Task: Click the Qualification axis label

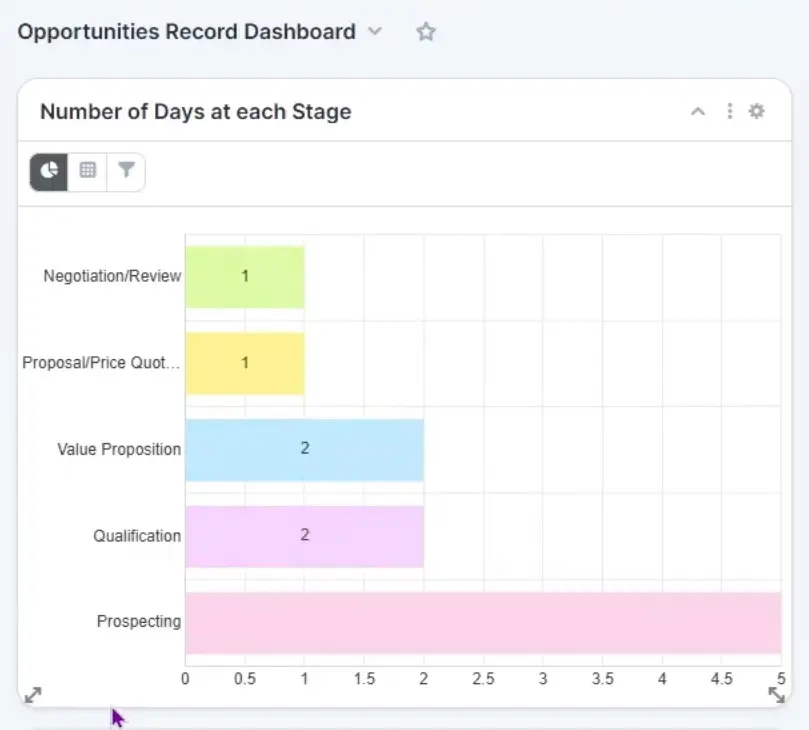Action: coord(137,536)
